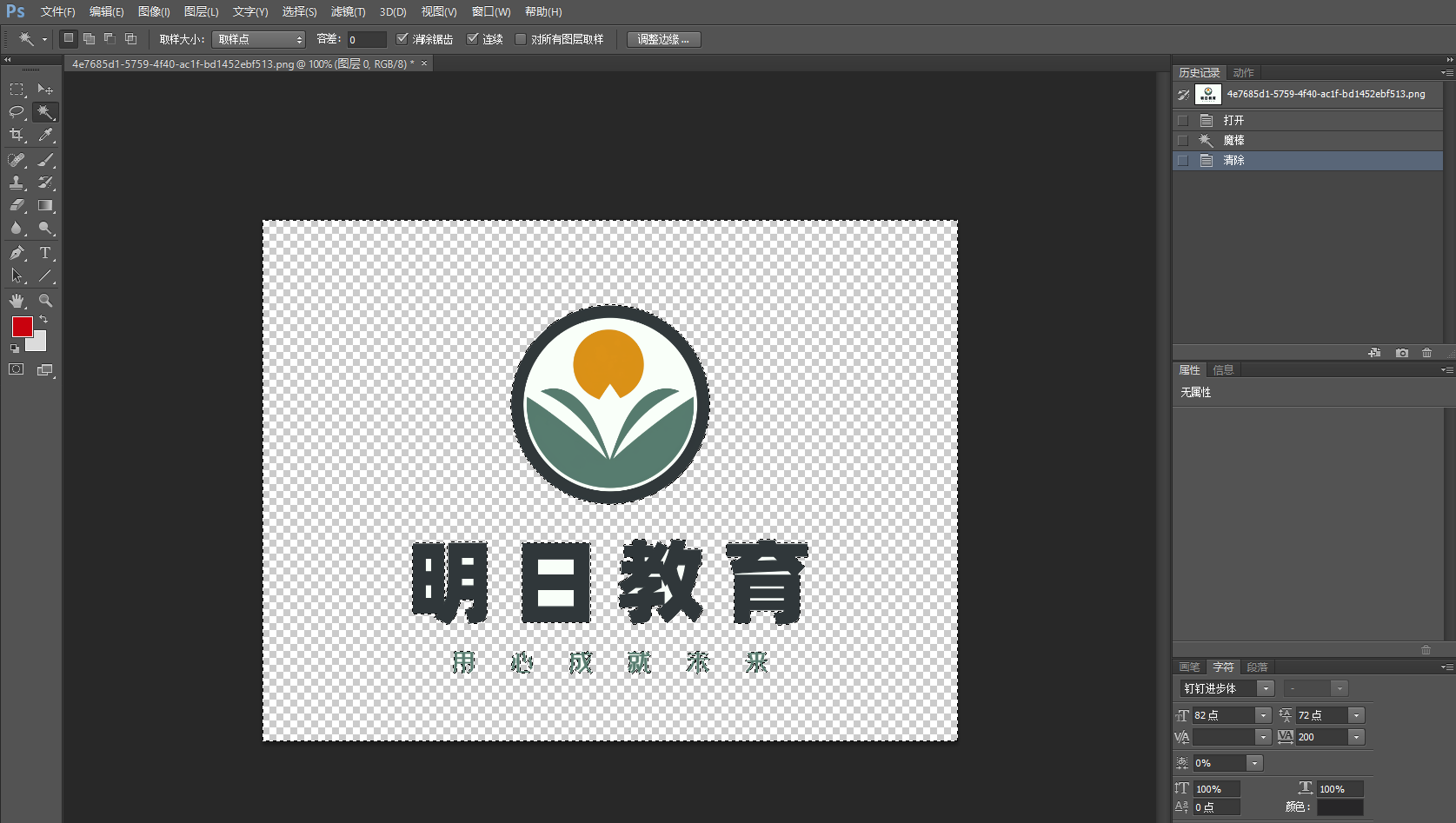The image size is (1456, 823).
Task: Select the Zoom magnifier tool
Action: [45, 301]
